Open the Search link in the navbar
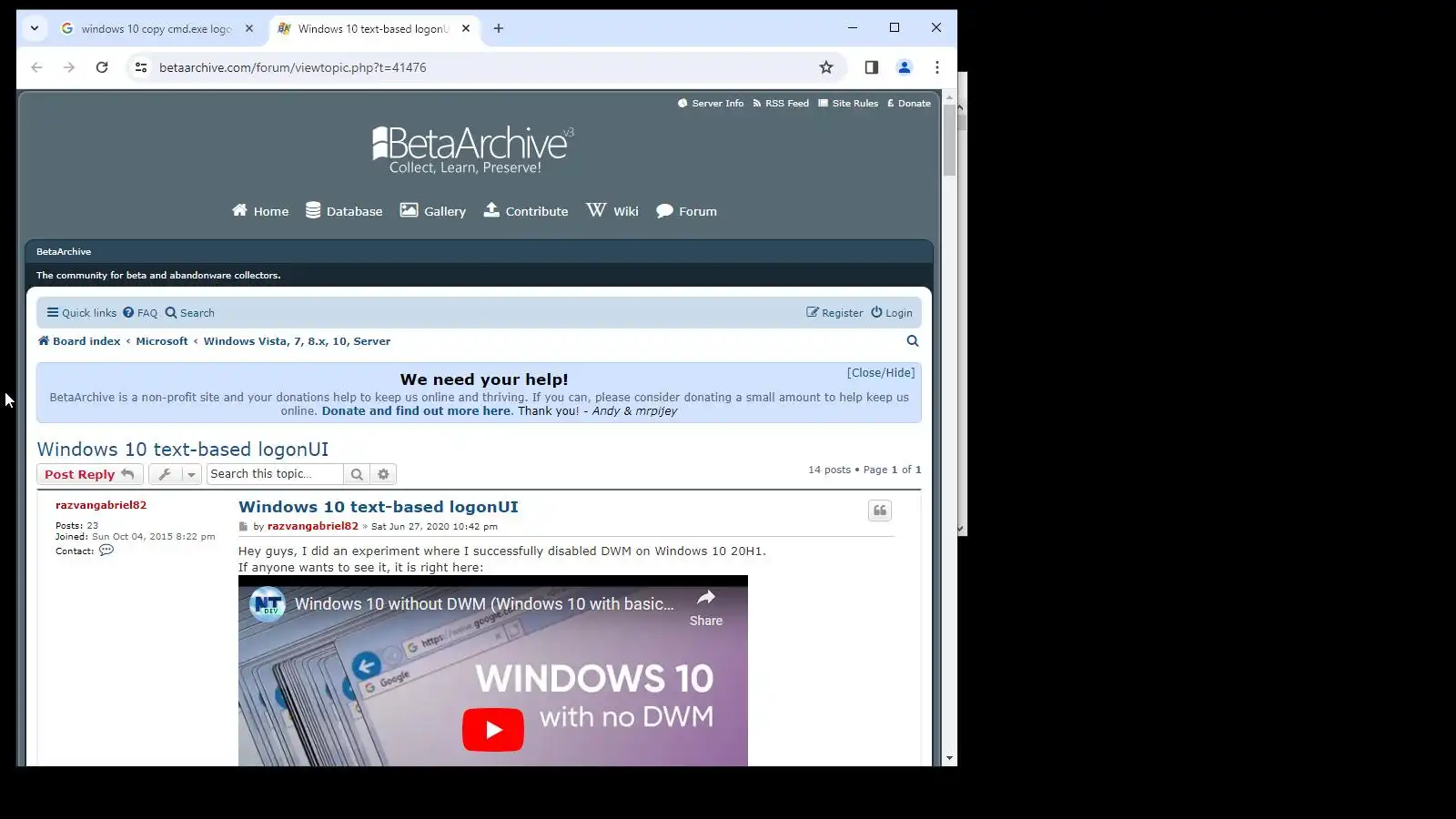 pyautogui.click(x=190, y=313)
